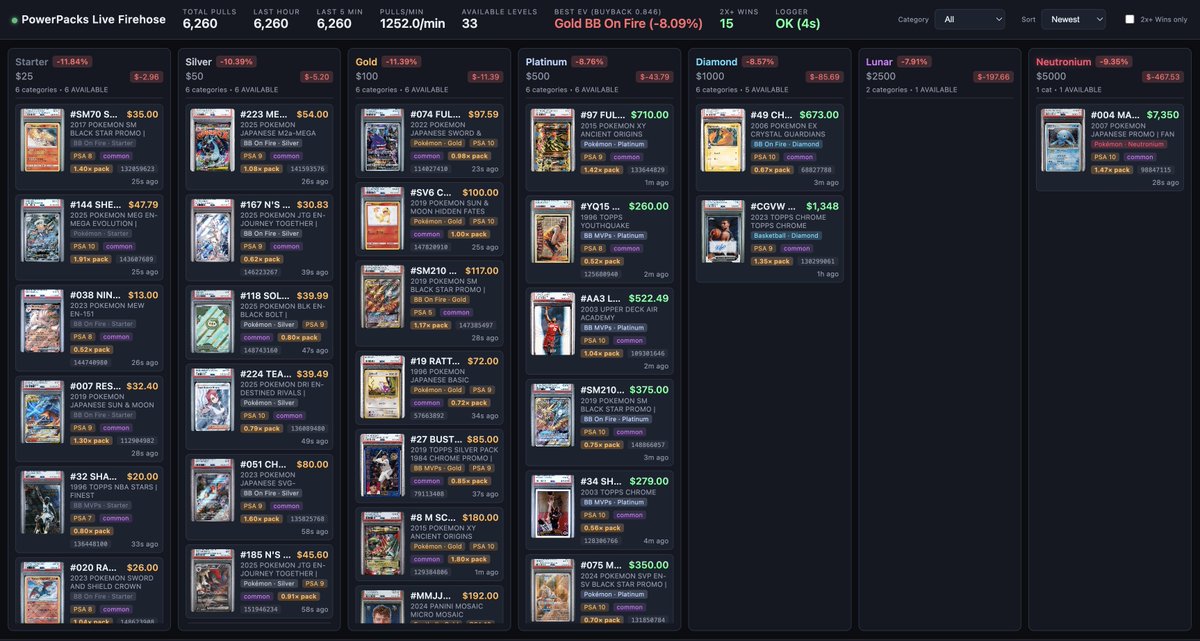Select the Silver tier column header

coord(199,62)
